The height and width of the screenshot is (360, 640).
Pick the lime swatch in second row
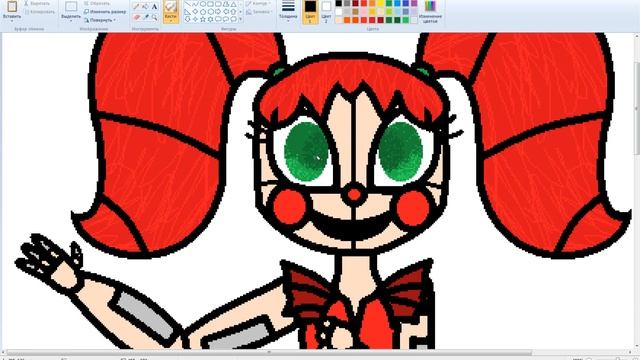click(x=389, y=12)
